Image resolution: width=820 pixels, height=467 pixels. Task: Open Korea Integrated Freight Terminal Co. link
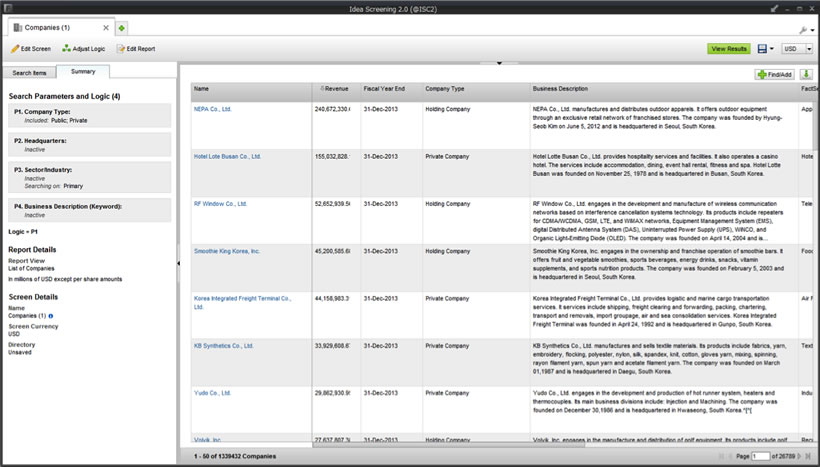point(243,303)
